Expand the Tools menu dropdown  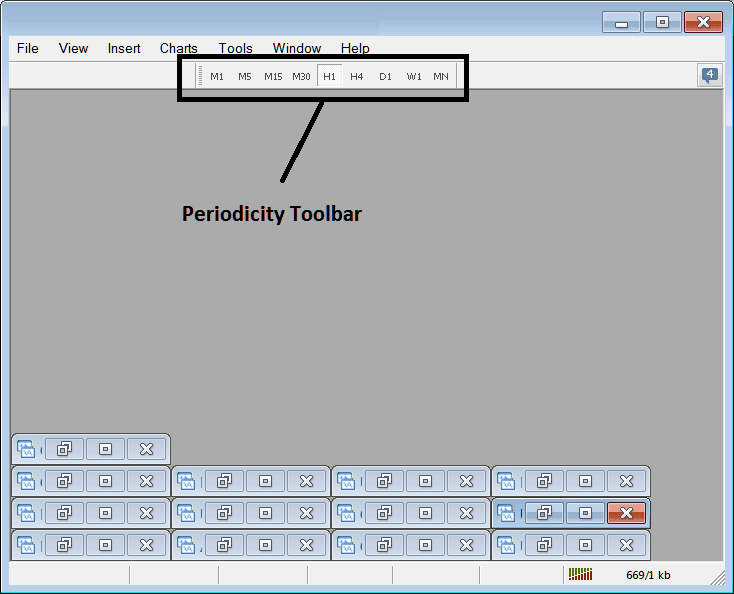pos(235,48)
